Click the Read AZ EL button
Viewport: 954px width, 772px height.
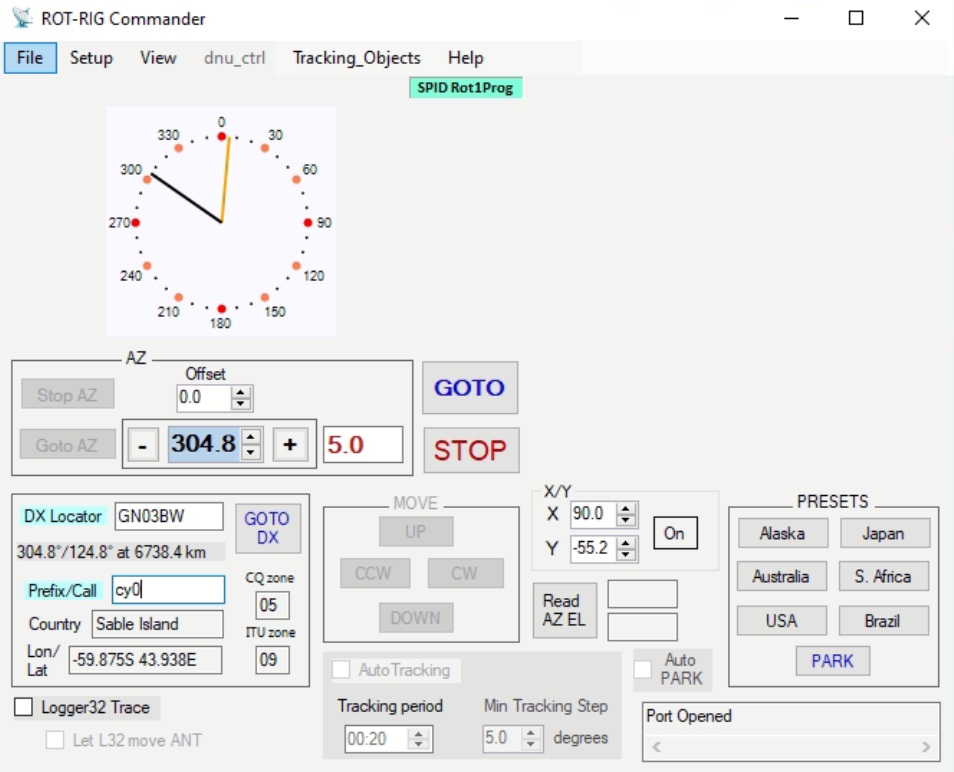565,610
